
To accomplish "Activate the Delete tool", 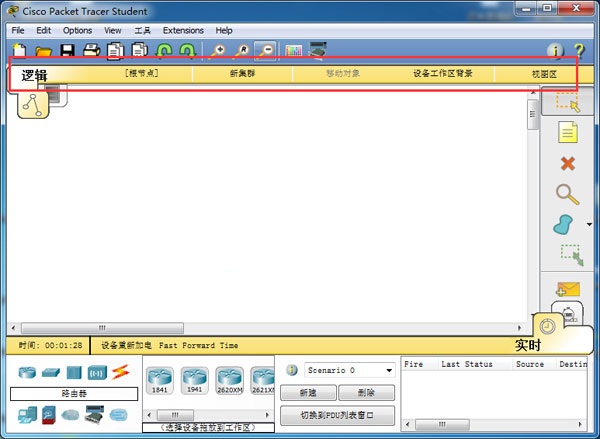I will [x=568, y=164].
